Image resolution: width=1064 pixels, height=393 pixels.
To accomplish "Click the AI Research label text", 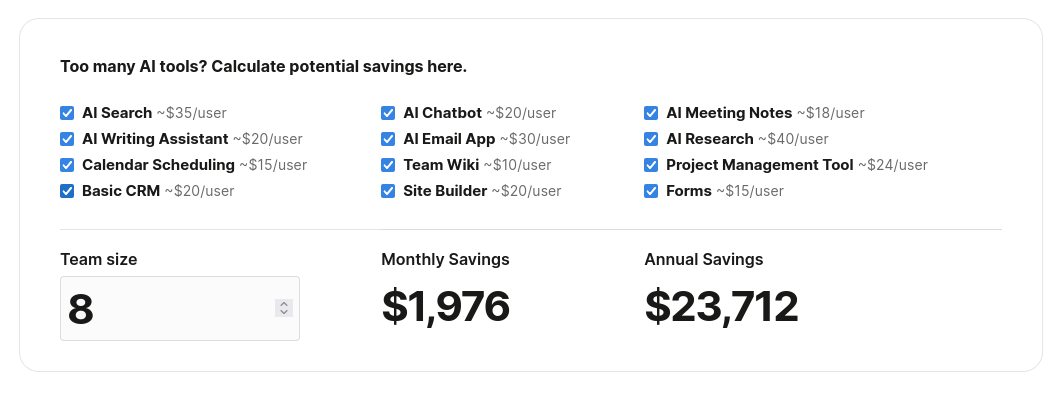I will pyautogui.click(x=710, y=139).
